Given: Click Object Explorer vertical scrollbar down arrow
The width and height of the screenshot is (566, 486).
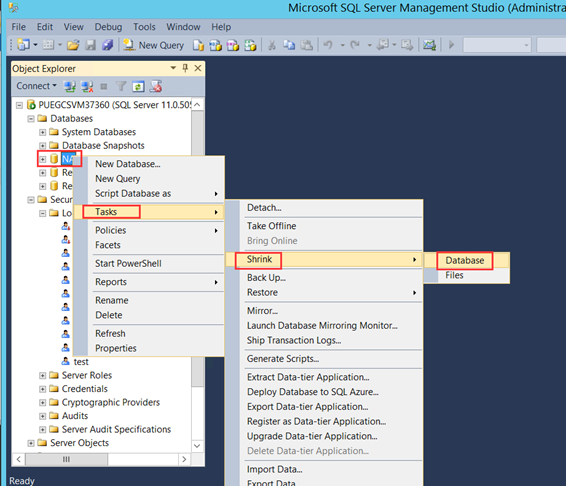Looking at the screenshot, I should coord(197,446).
